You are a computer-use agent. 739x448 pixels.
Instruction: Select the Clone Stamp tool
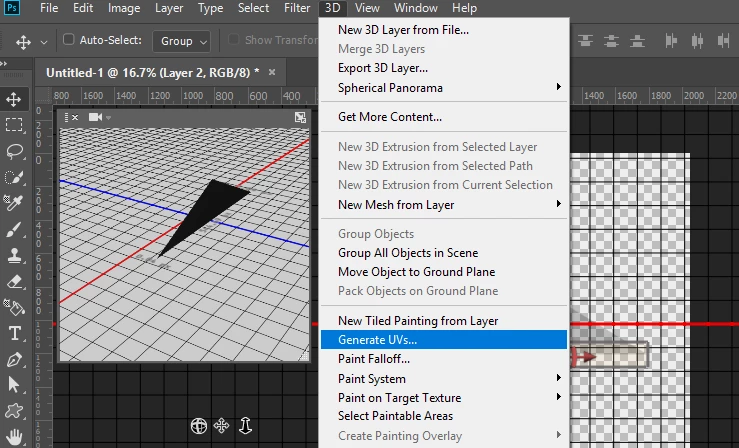[x=14, y=256]
